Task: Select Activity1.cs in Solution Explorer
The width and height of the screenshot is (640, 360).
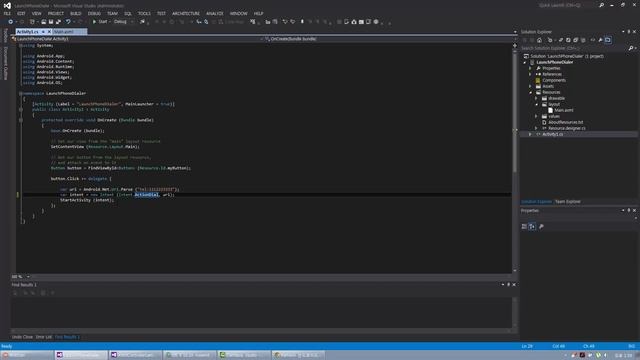Action: tap(553, 134)
